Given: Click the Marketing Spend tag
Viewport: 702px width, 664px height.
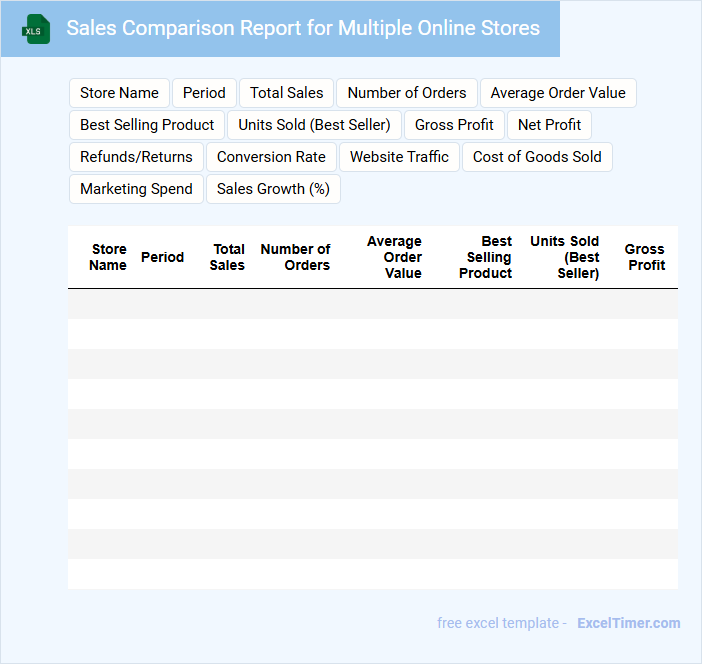Looking at the screenshot, I should [x=136, y=189].
